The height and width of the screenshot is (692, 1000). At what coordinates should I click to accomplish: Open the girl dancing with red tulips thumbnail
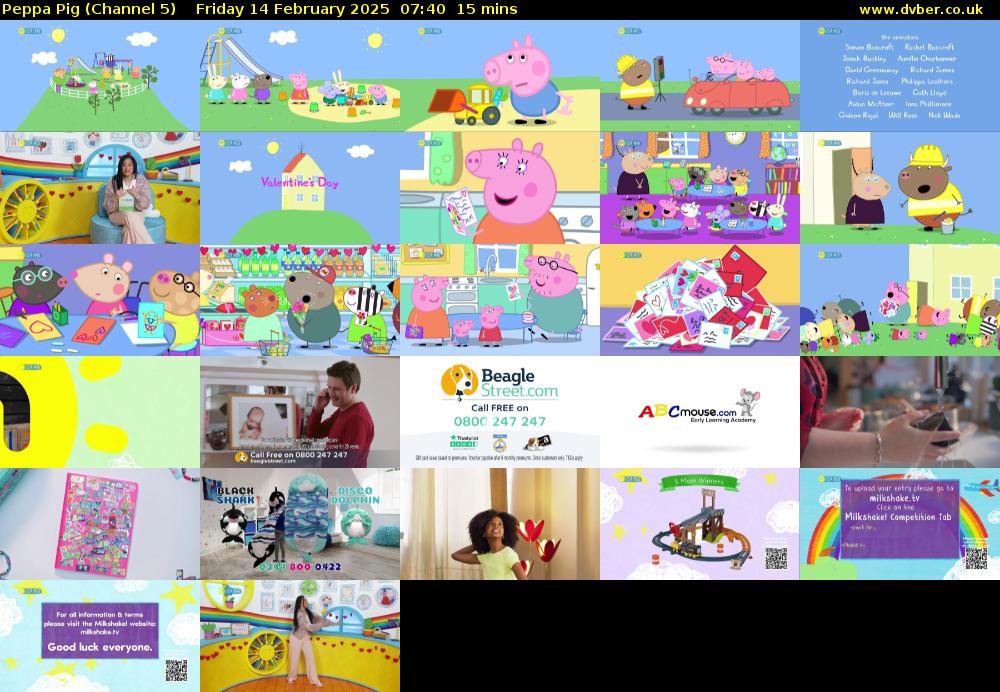coord(499,524)
